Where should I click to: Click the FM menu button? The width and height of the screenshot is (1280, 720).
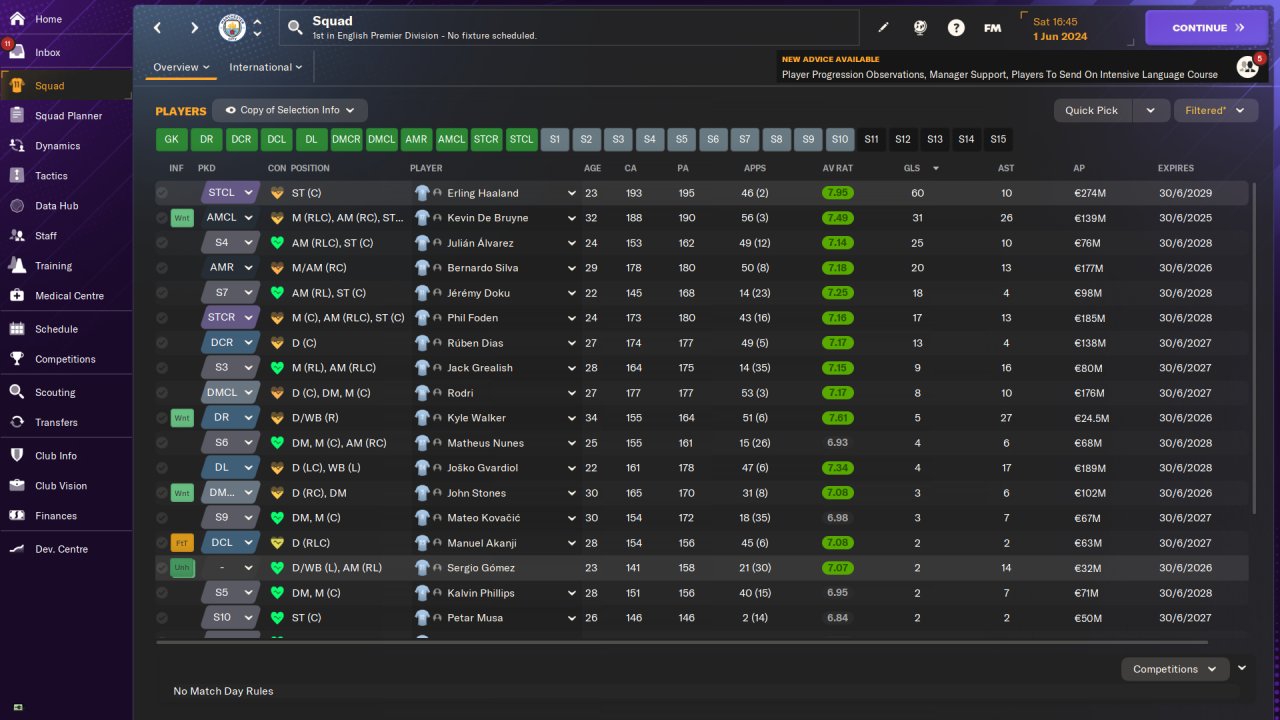point(992,28)
